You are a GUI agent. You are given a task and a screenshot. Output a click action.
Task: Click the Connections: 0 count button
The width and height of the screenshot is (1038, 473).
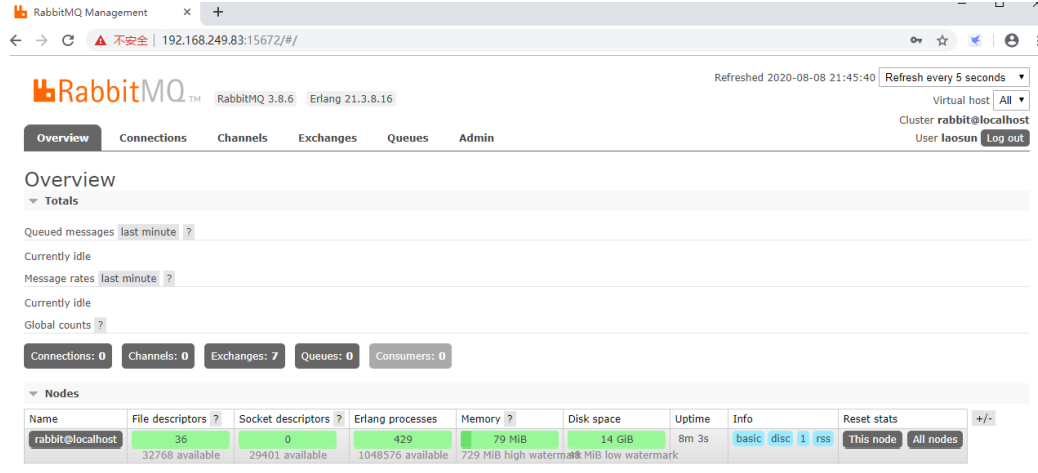(x=68, y=356)
